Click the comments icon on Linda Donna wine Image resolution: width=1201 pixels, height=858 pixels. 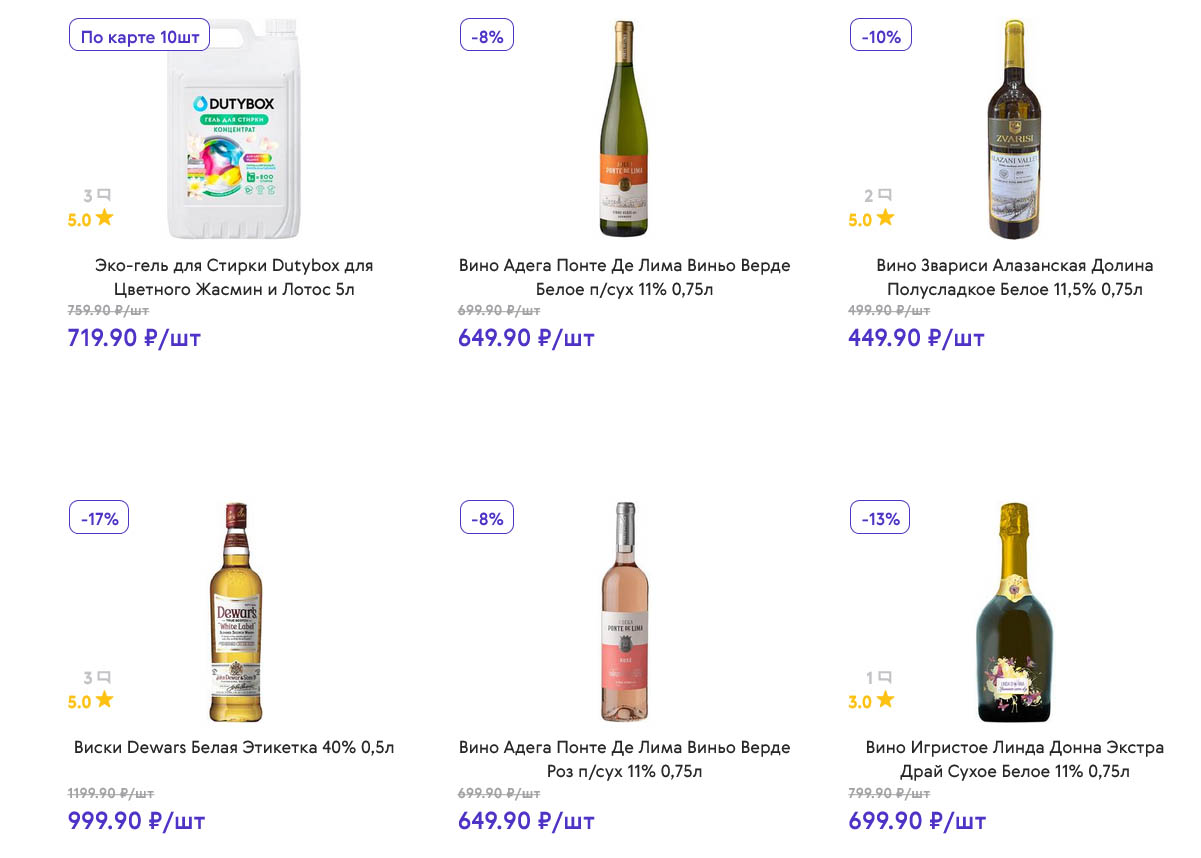[884, 678]
